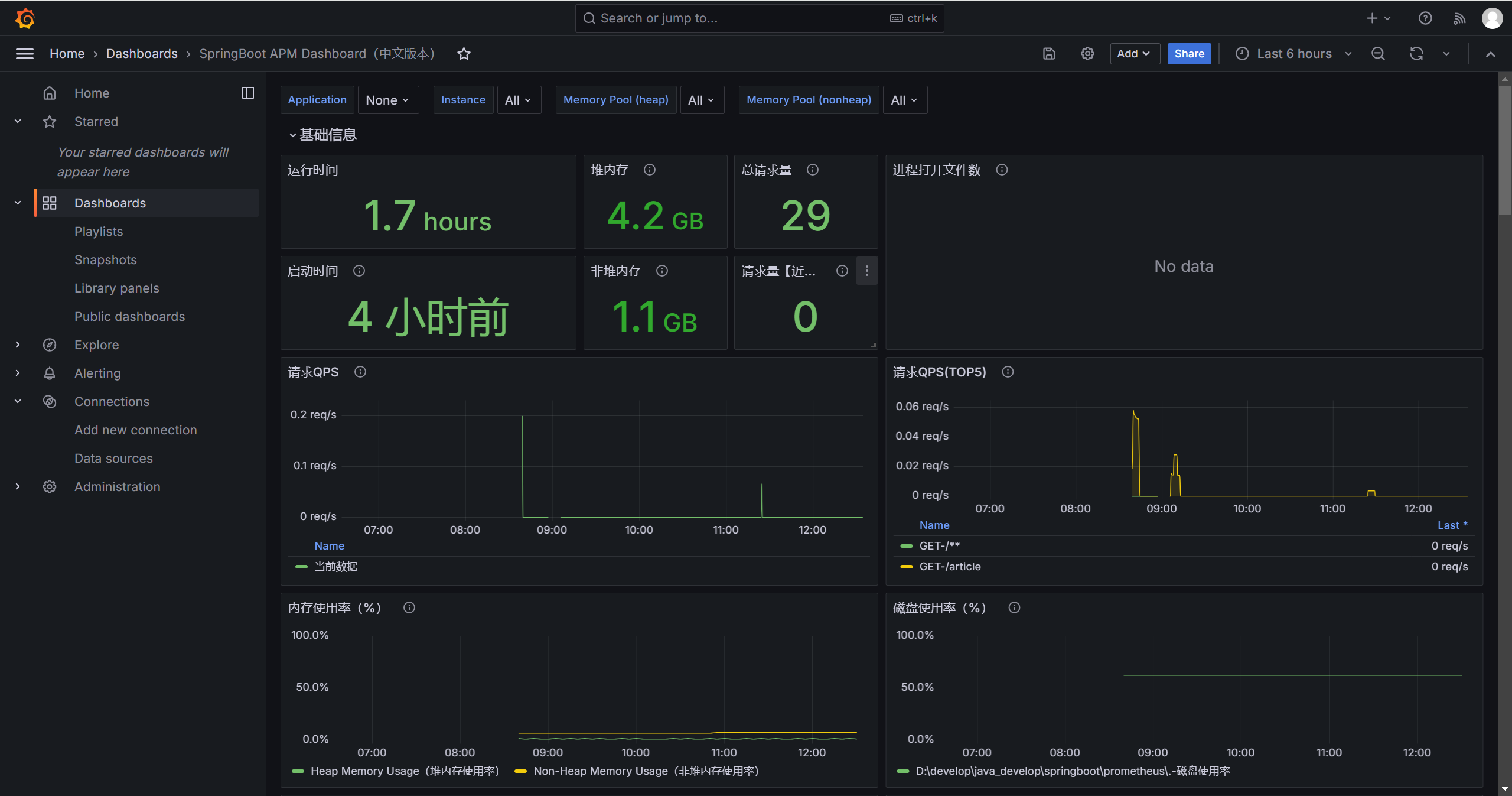Open the Last 6 hours time picker
The width and height of the screenshot is (1512, 796).
pyautogui.click(x=1293, y=54)
